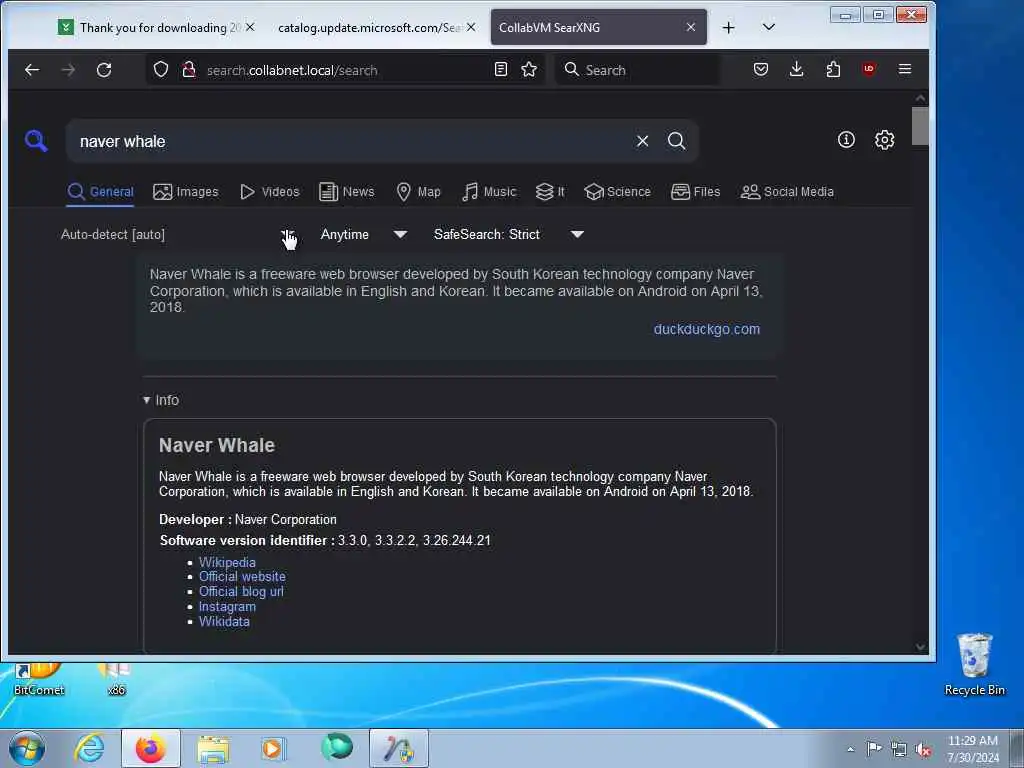Open the Official website link

pos(242,577)
